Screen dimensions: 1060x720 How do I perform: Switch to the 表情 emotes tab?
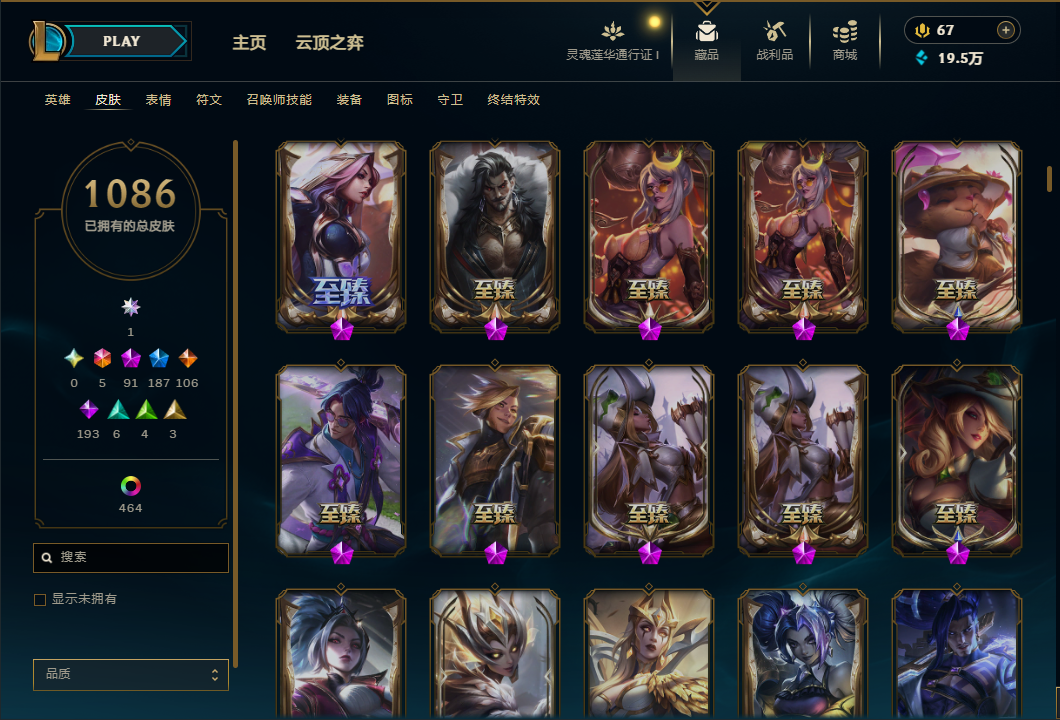point(158,100)
